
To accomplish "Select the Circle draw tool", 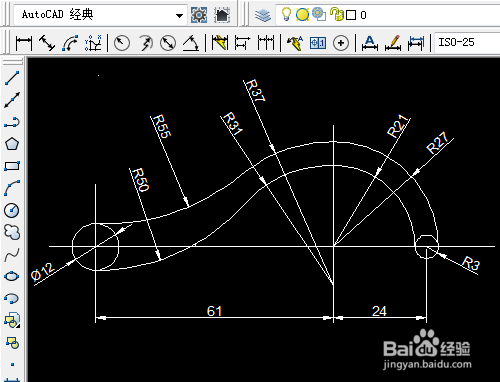I will pyautogui.click(x=12, y=210).
